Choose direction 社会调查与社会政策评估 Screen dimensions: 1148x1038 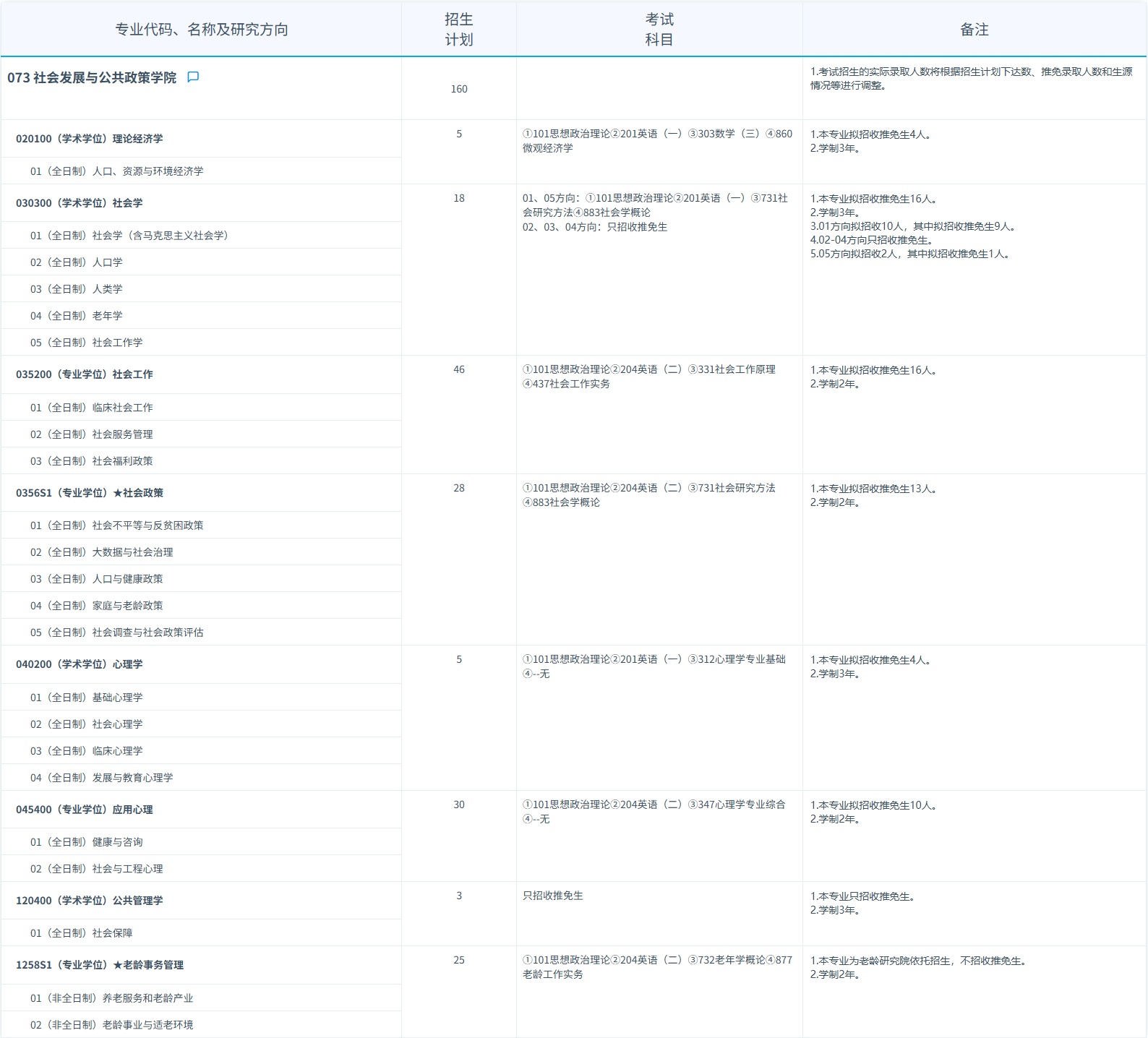click(117, 632)
